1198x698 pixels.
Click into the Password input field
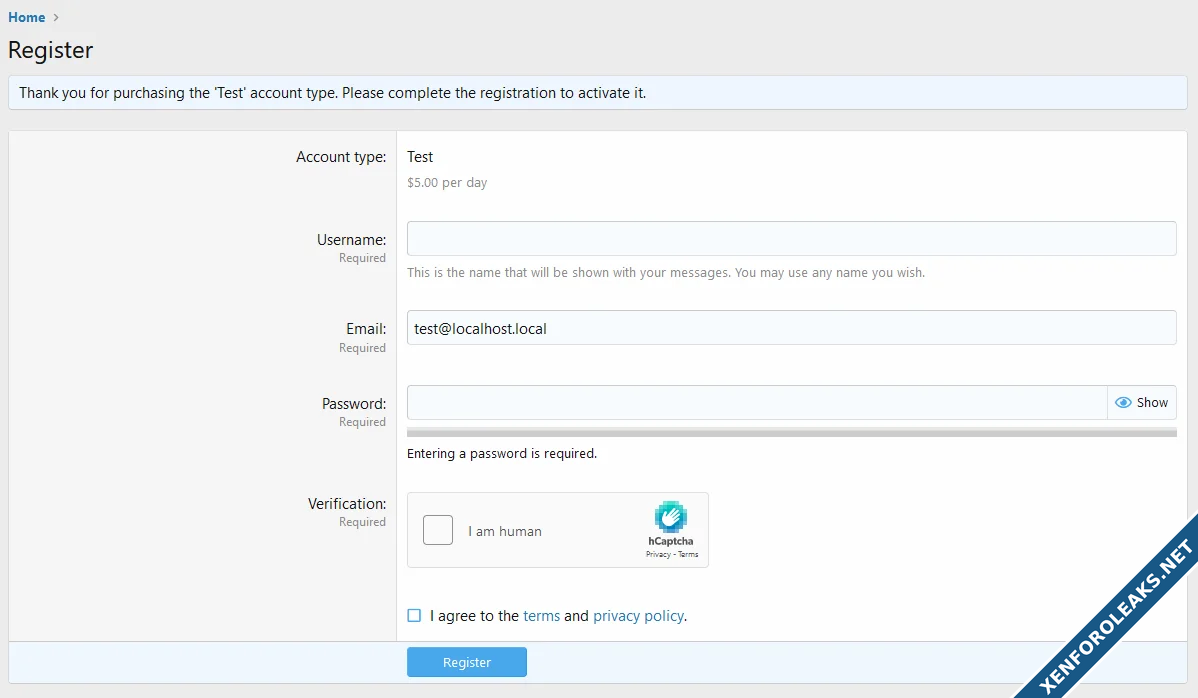[x=756, y=403]
